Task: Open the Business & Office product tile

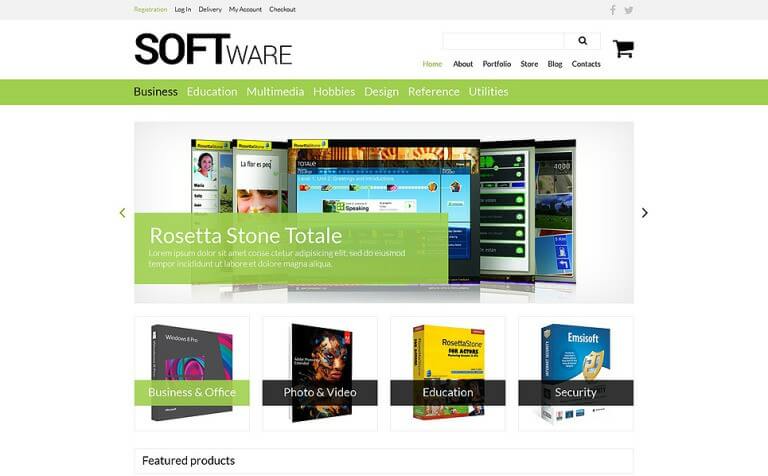Action: [192, 374]
